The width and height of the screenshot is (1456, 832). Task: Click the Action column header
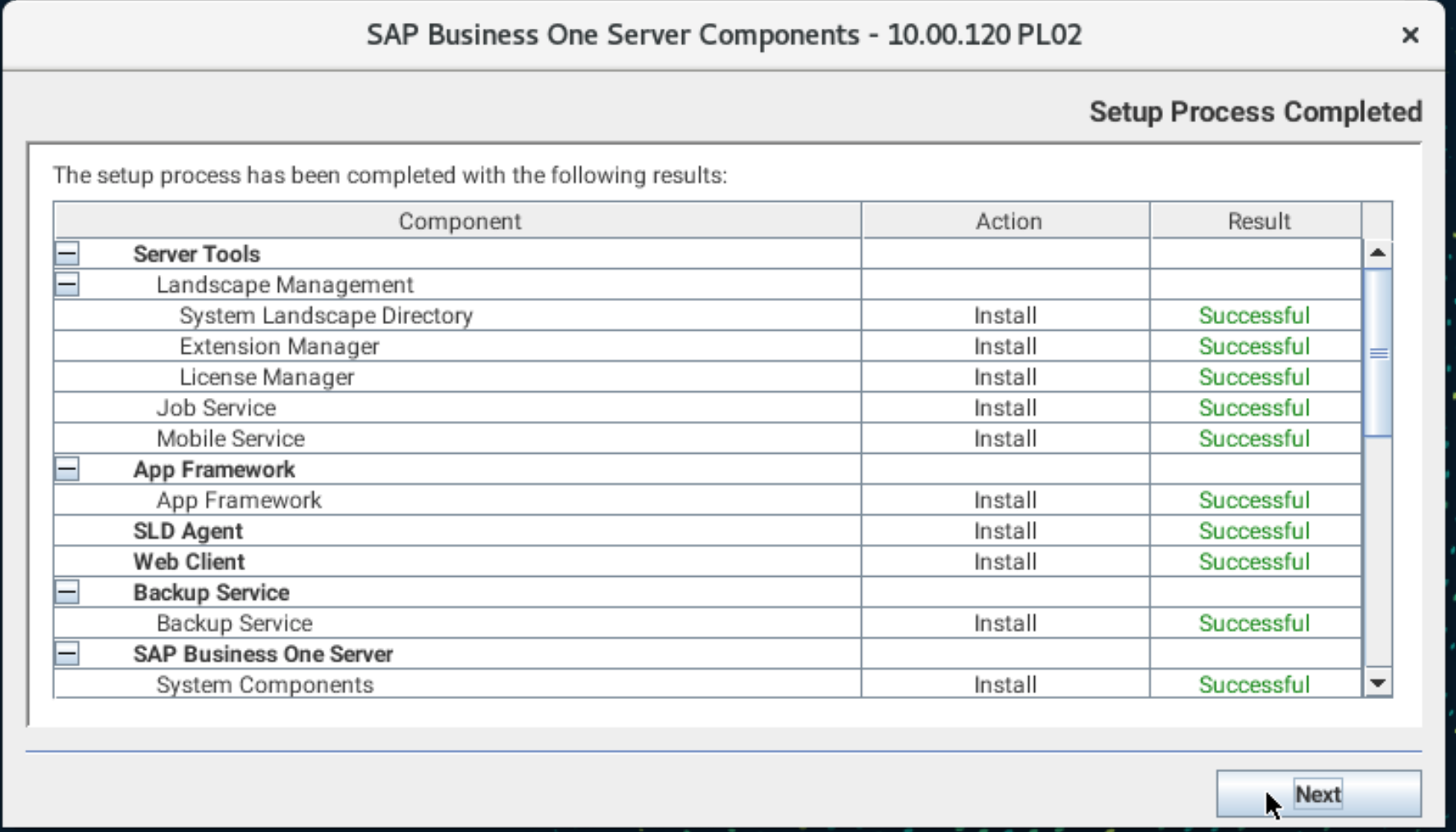coord(1006,221)
